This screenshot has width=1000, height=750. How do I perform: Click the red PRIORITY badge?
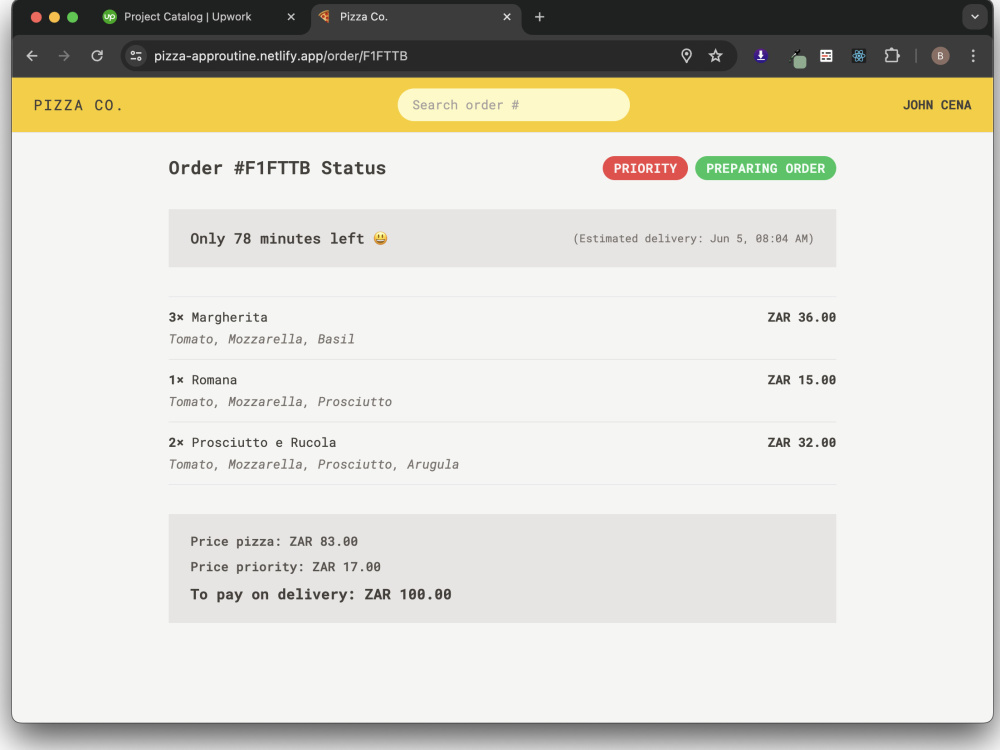(645, 168)
